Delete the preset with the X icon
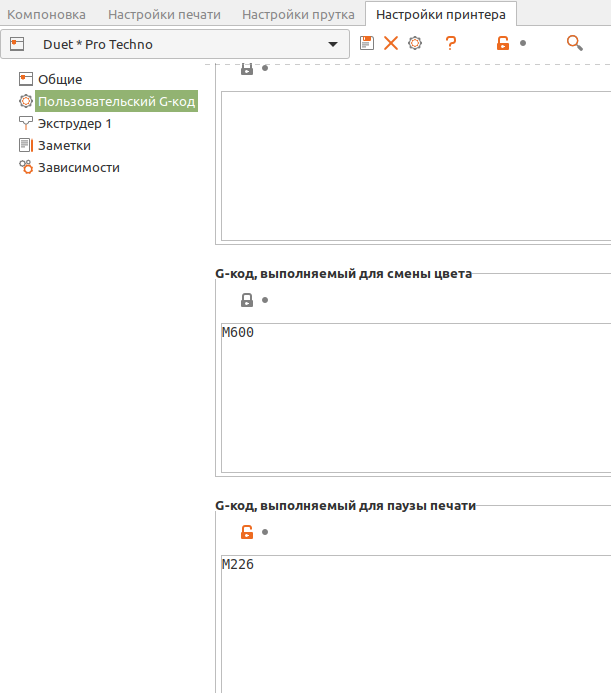 click(x=391, y=43)
